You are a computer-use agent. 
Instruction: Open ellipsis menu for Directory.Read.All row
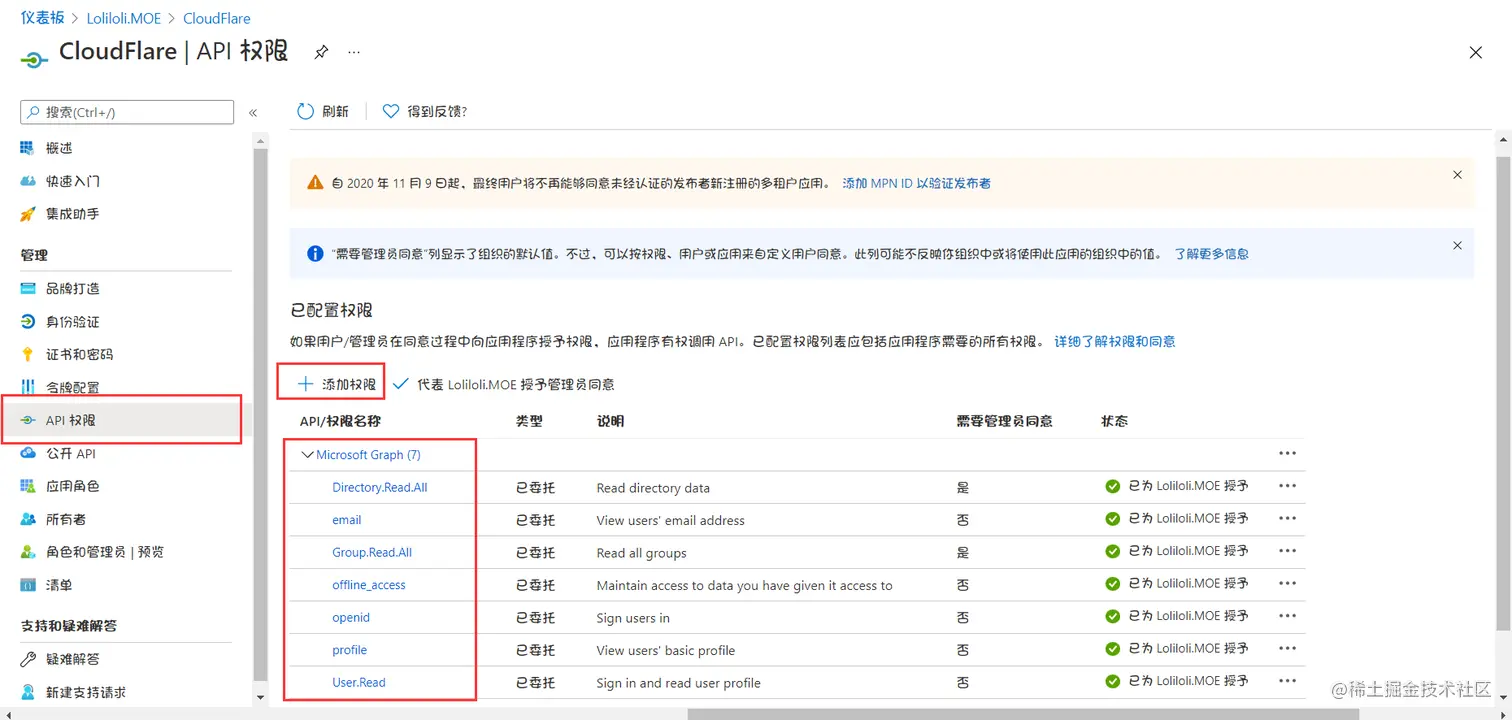tap(1288, 486)
